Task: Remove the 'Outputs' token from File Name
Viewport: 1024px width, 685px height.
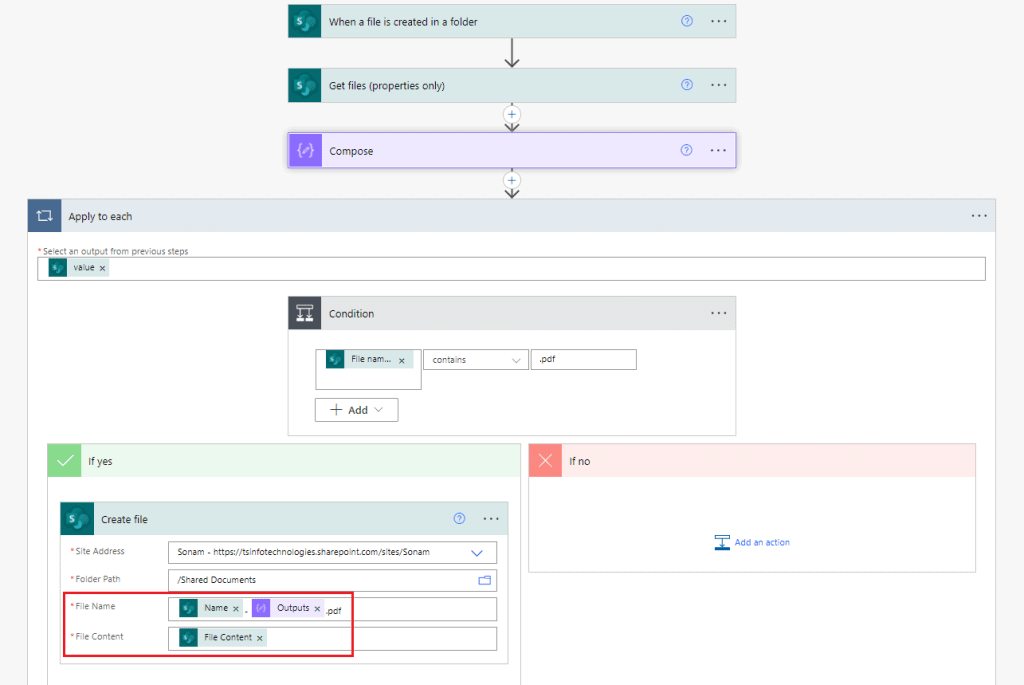Action: click(x=317, y=609)
